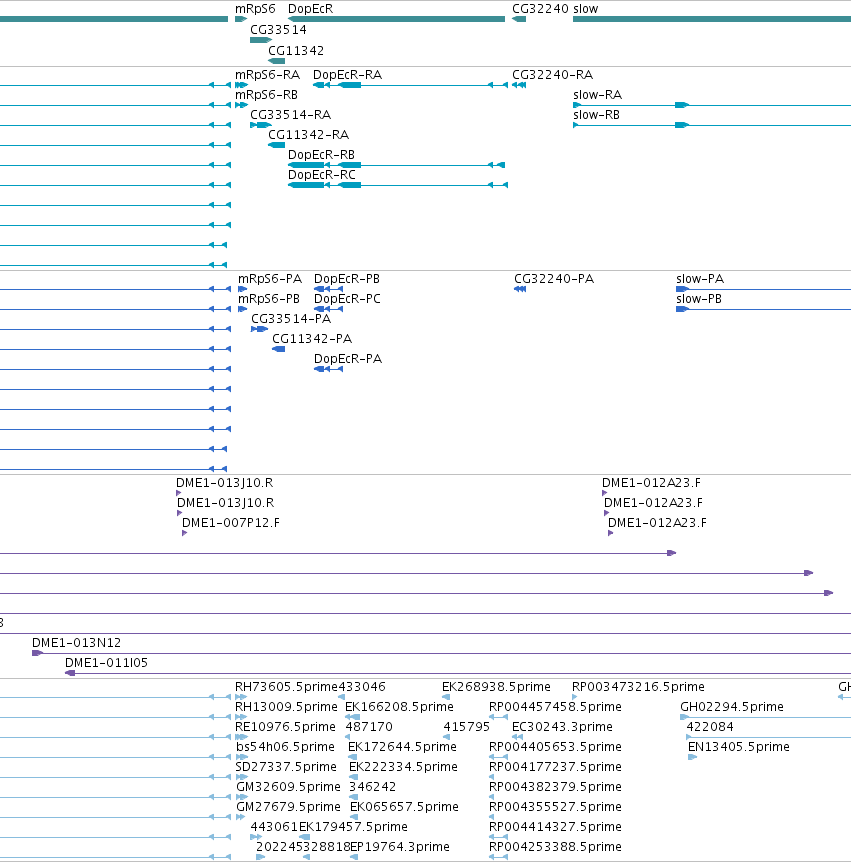
Task: Open EST RH13009.5prime
Action: [286, 706]
